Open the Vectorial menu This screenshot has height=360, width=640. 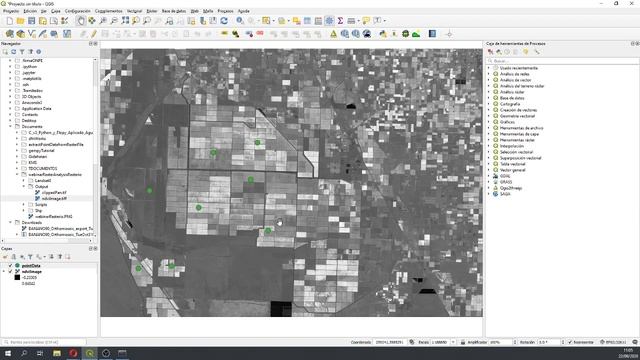[134, 11]
